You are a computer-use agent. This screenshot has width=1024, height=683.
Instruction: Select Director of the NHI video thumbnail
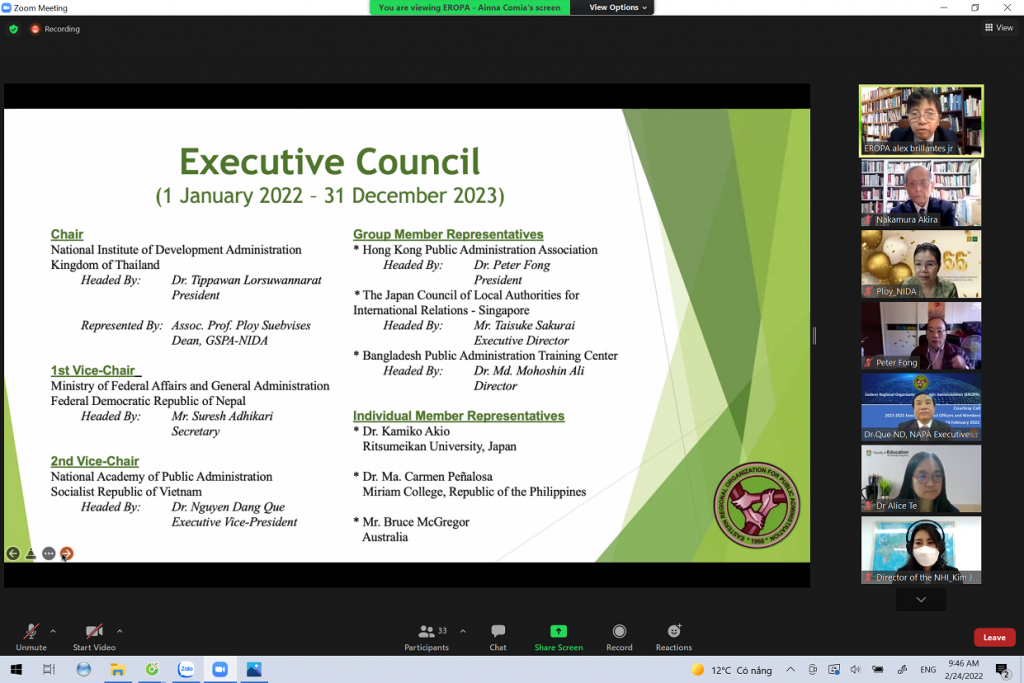coord(921,550)
